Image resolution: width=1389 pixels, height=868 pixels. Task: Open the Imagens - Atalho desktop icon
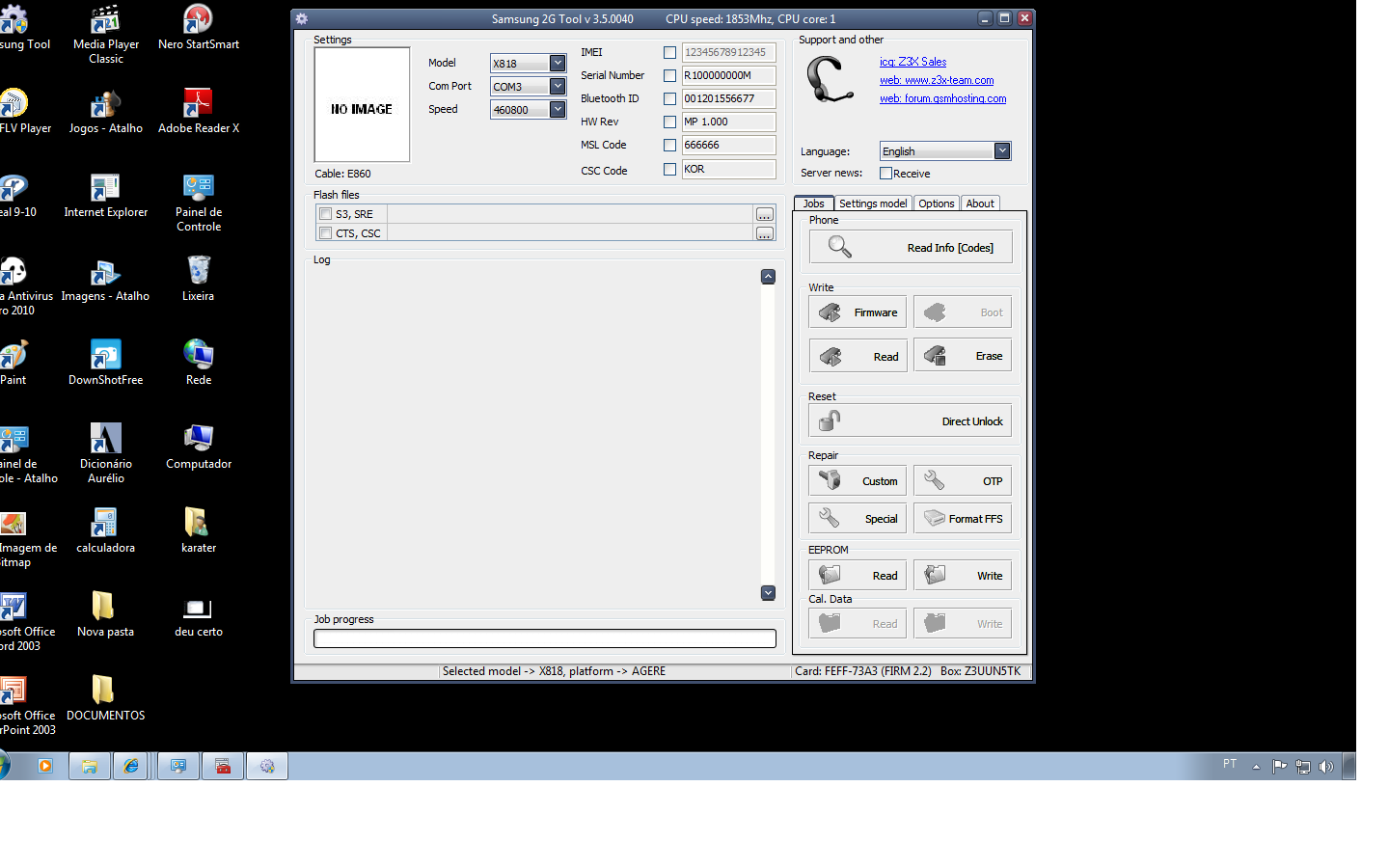click(106, 279)
